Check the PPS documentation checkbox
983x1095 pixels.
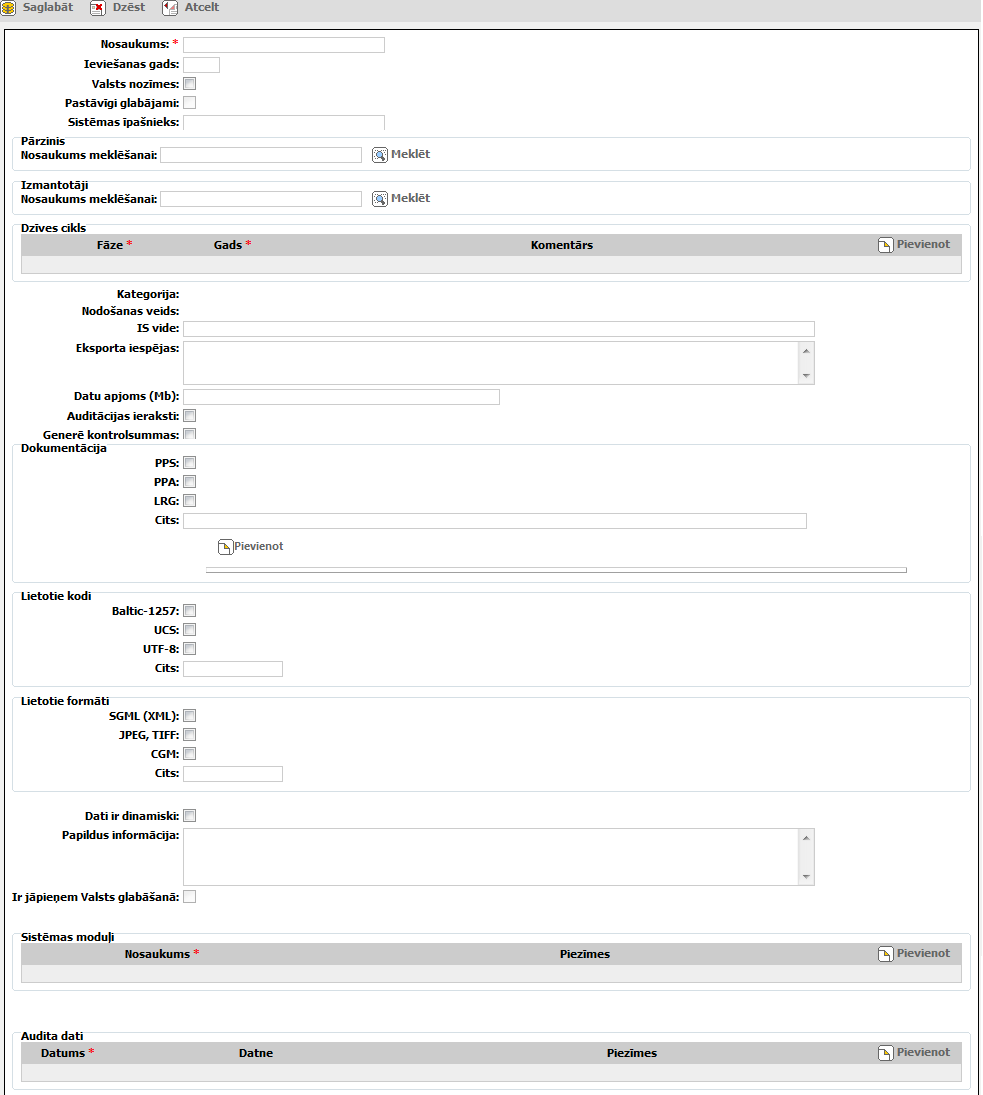pyautogui.click(x=190, y=463)
